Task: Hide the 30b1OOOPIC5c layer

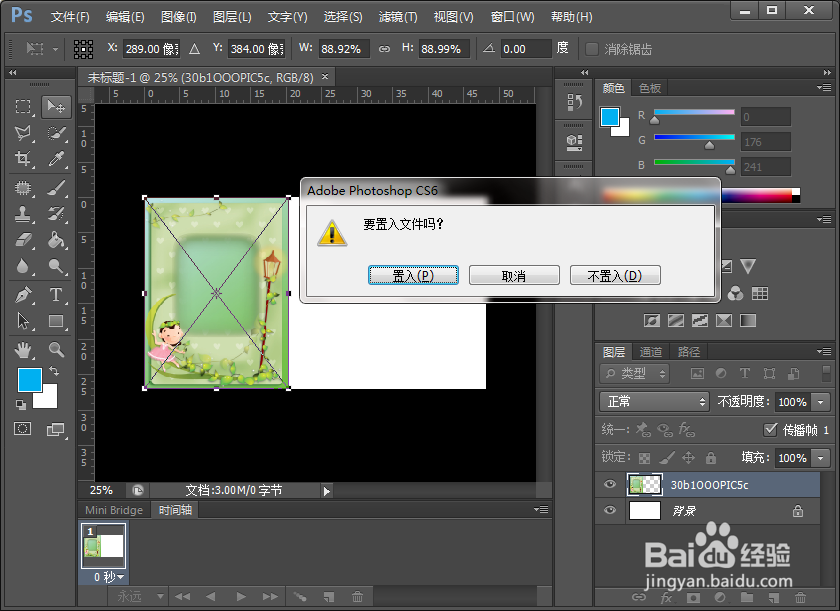Action: coord(610,485)
